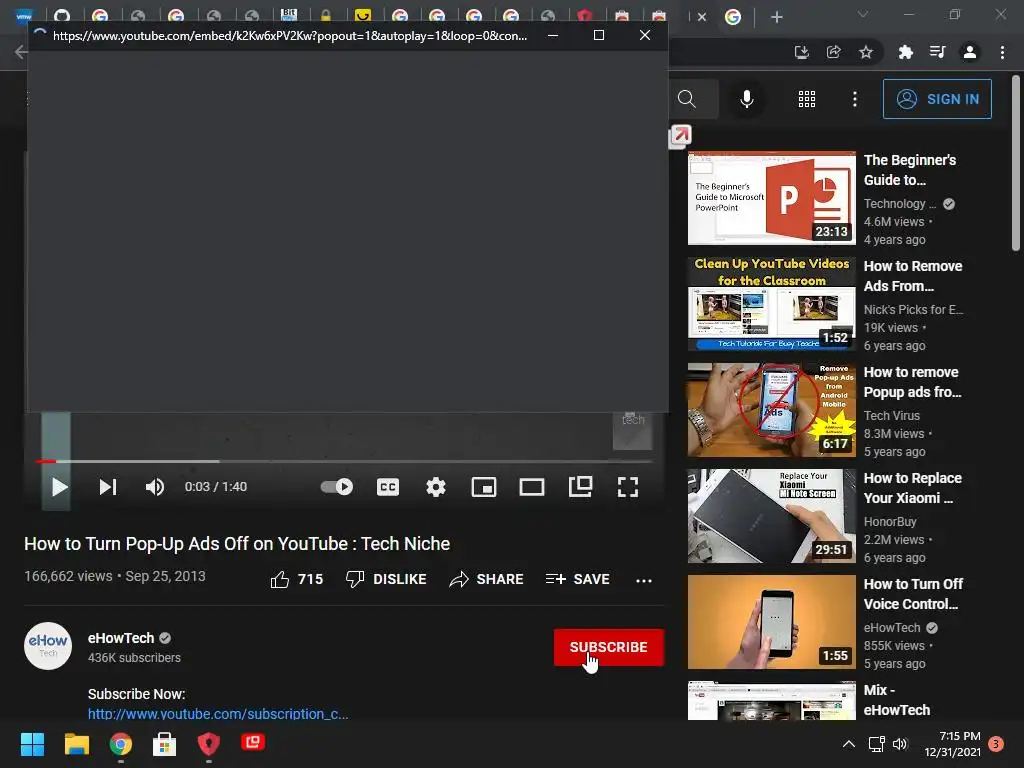Click the pop-out player icon in controls
This screenshot has height=768, width=1024.
[x=580, y=487]
